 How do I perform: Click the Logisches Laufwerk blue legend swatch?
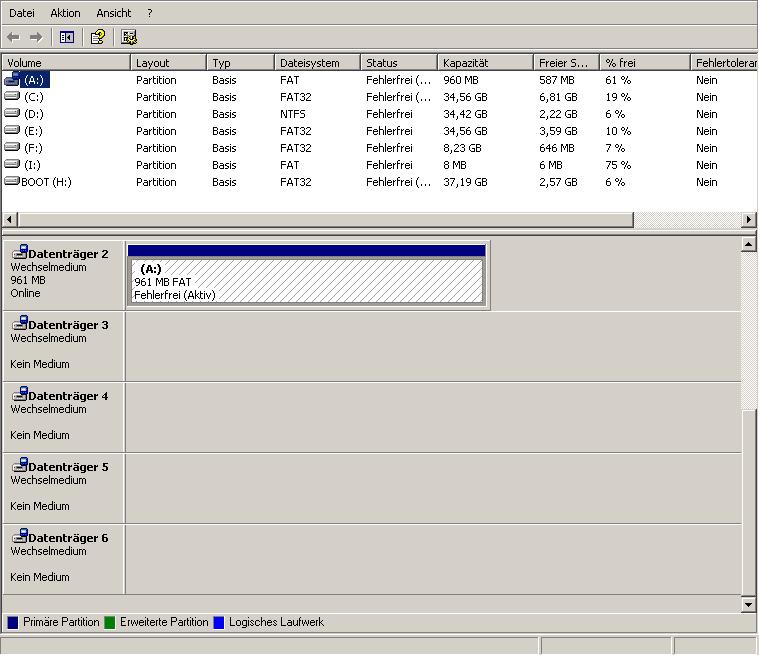219,622
